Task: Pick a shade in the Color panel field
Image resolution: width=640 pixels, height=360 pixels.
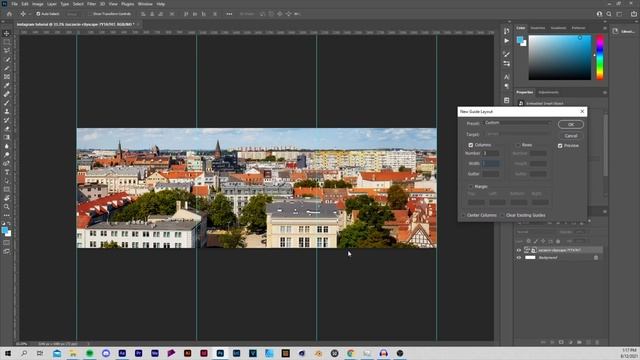Action: click(560, 58)
